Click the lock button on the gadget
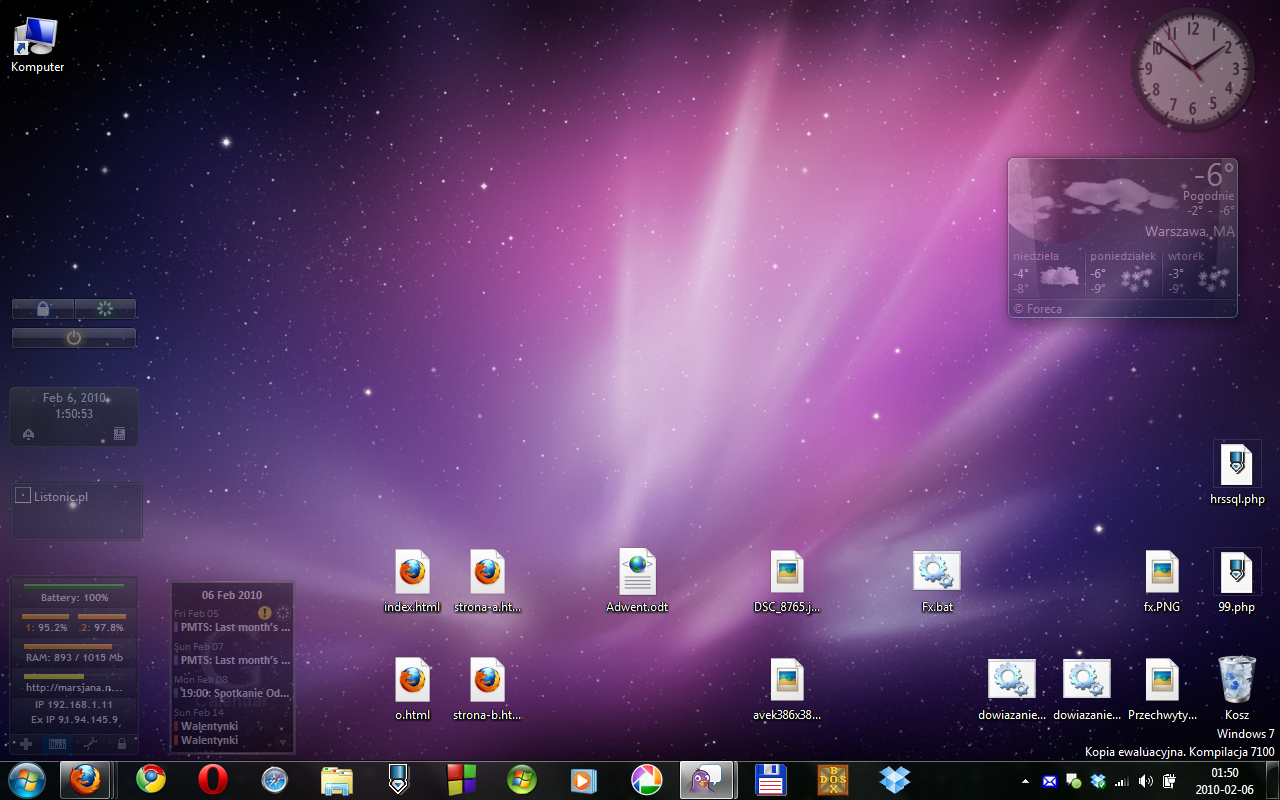 tap(43, 309)
